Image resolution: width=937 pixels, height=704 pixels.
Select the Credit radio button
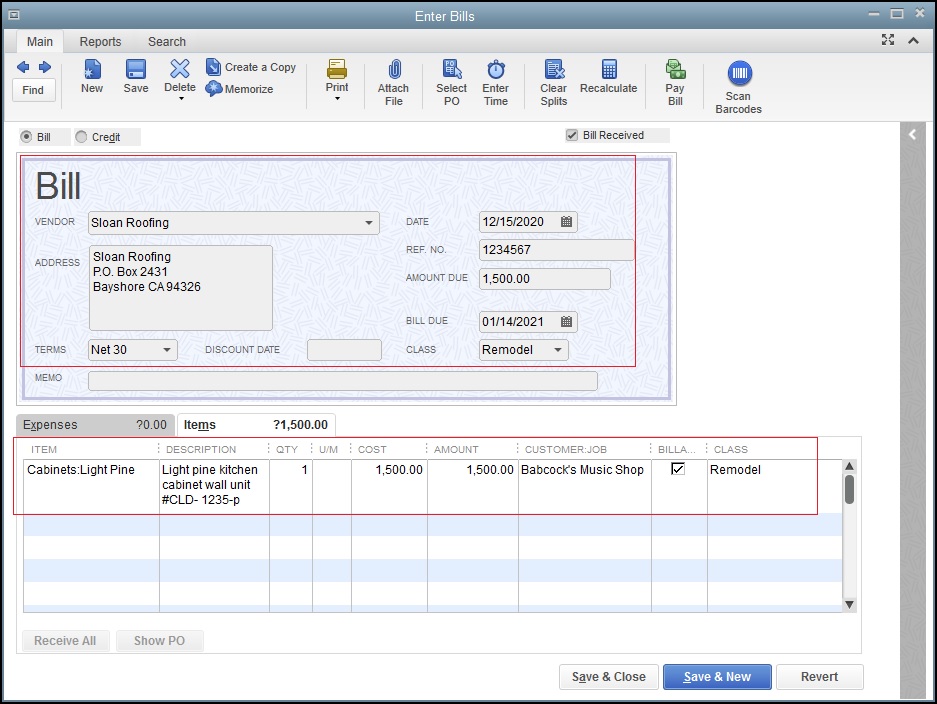82,137
